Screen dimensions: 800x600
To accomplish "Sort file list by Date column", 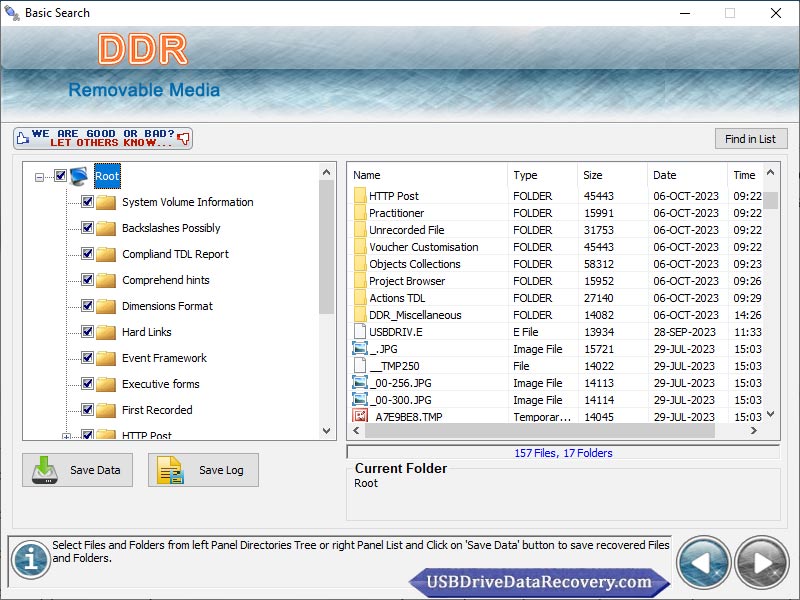I will coord(687,175).
